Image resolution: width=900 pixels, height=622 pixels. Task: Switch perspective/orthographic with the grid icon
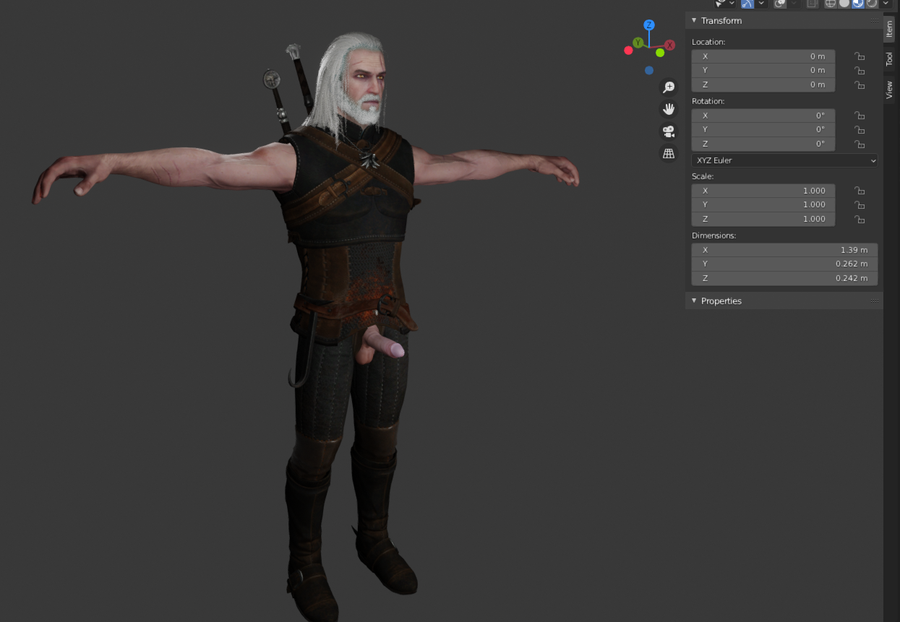click(x=669, y=153)
